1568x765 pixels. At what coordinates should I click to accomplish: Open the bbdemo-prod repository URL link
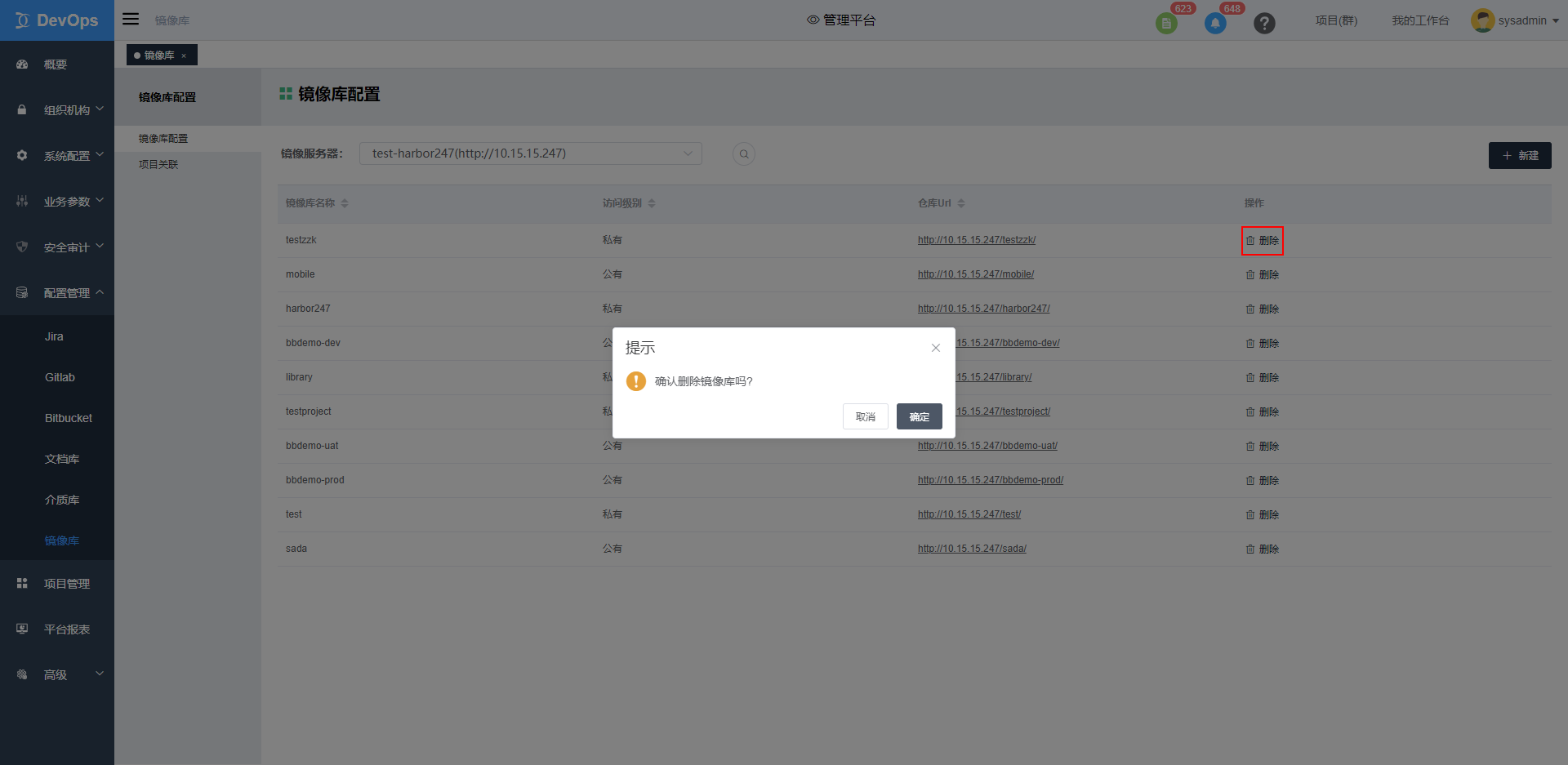point(991,480)
